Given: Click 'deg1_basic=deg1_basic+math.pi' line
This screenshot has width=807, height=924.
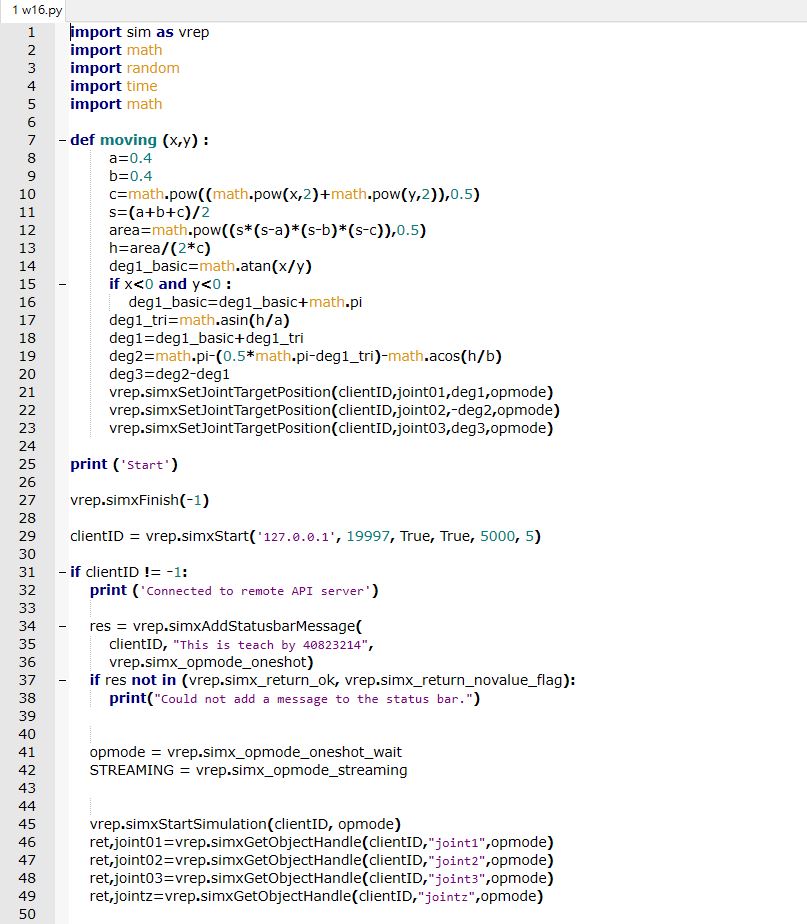Looking at the screenshot, I should tap(245, 302).
